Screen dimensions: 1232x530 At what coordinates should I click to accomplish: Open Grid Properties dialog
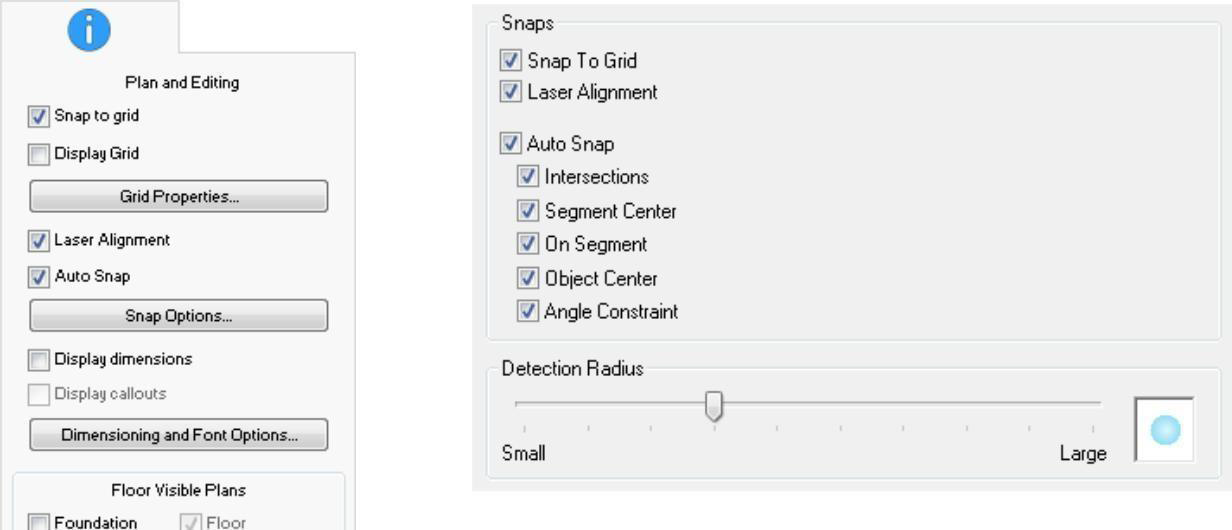point(179,197)
